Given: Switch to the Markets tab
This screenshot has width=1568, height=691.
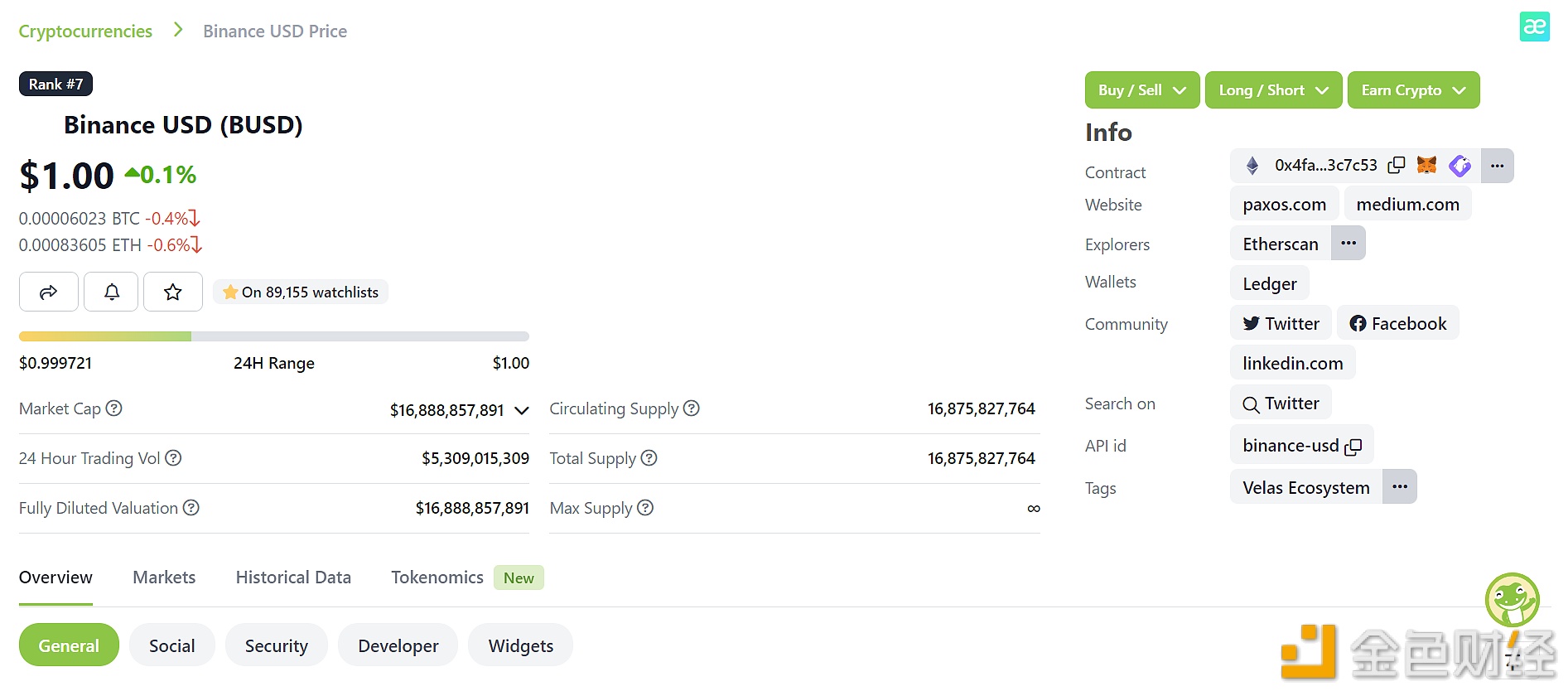Looking at the screenshot, I should click(x=164, y=577).
